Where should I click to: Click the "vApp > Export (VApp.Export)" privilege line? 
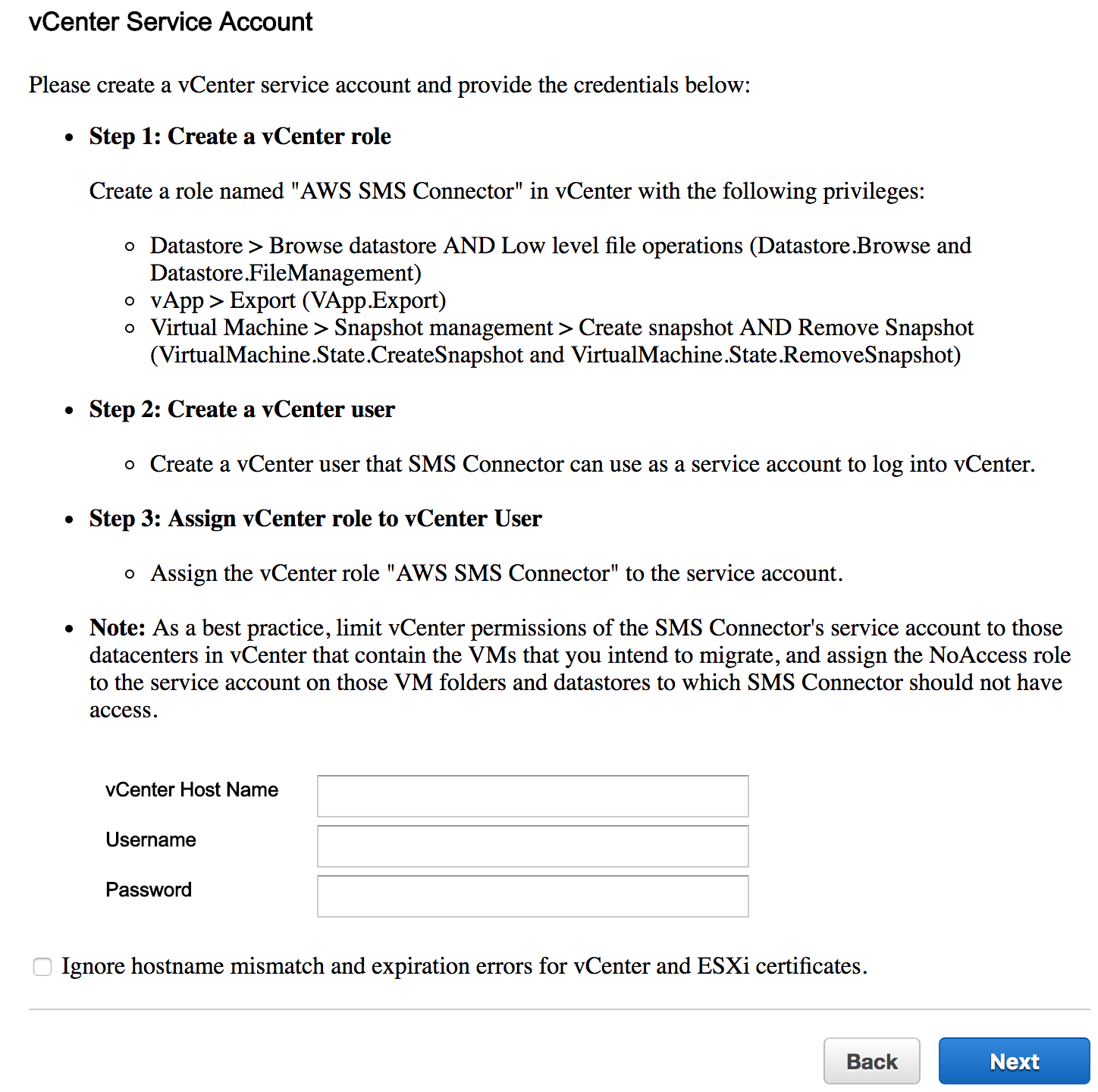pos(298,300)
